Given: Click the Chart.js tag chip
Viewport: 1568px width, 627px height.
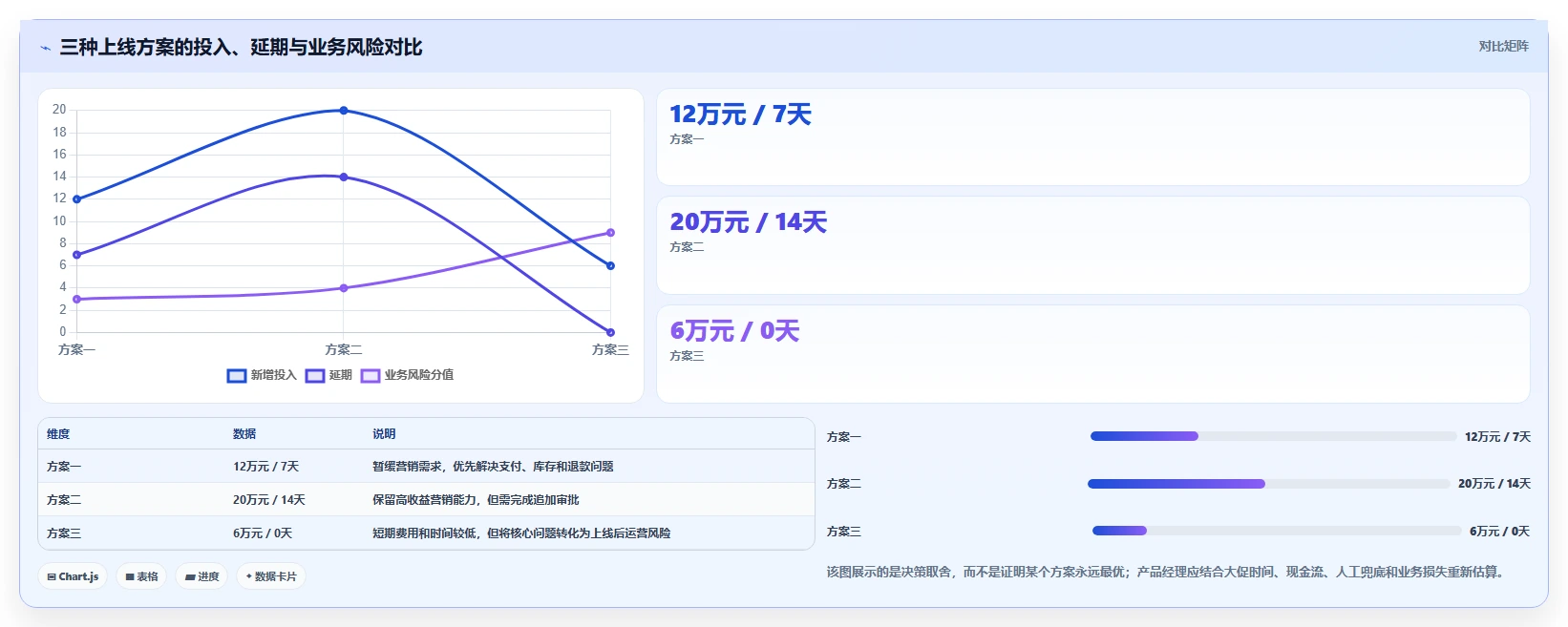Looking at the screenshot, I should 73,576.
